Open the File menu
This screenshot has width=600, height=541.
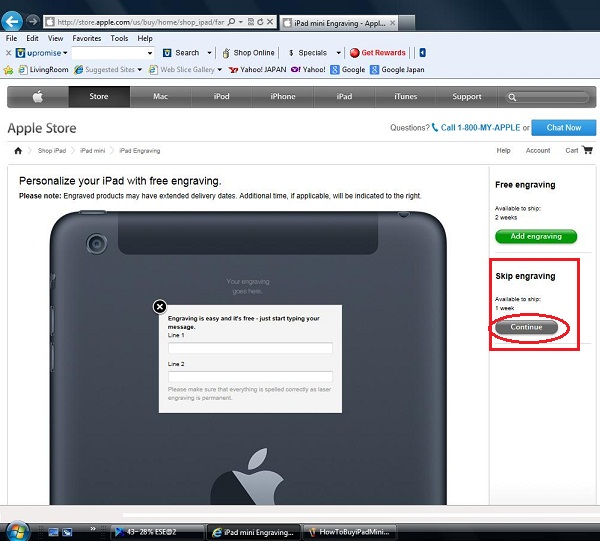pyautogui.click(x=11, y=38)
